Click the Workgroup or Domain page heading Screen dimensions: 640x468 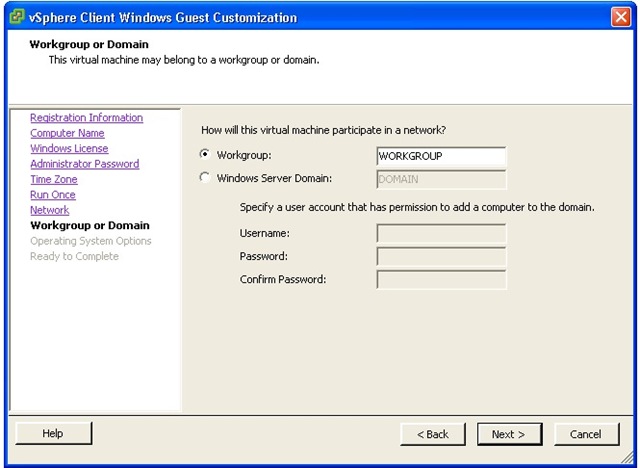(89, 44)
